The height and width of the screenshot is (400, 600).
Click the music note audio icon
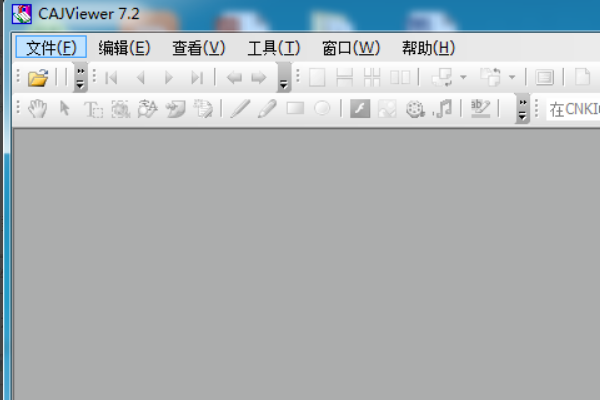pyautogui.click(x=442, y=109)
